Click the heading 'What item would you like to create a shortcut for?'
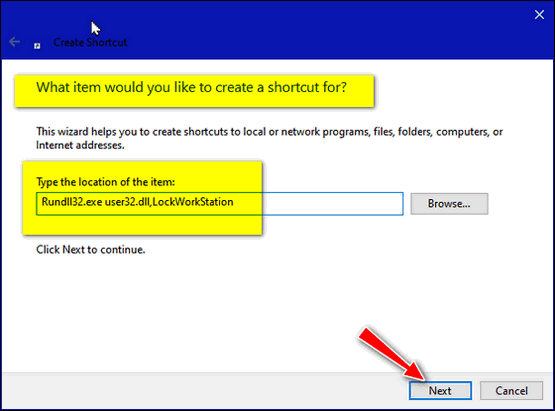Image resolution: width=555 pixels, height=411 pixels. point(191,87)
